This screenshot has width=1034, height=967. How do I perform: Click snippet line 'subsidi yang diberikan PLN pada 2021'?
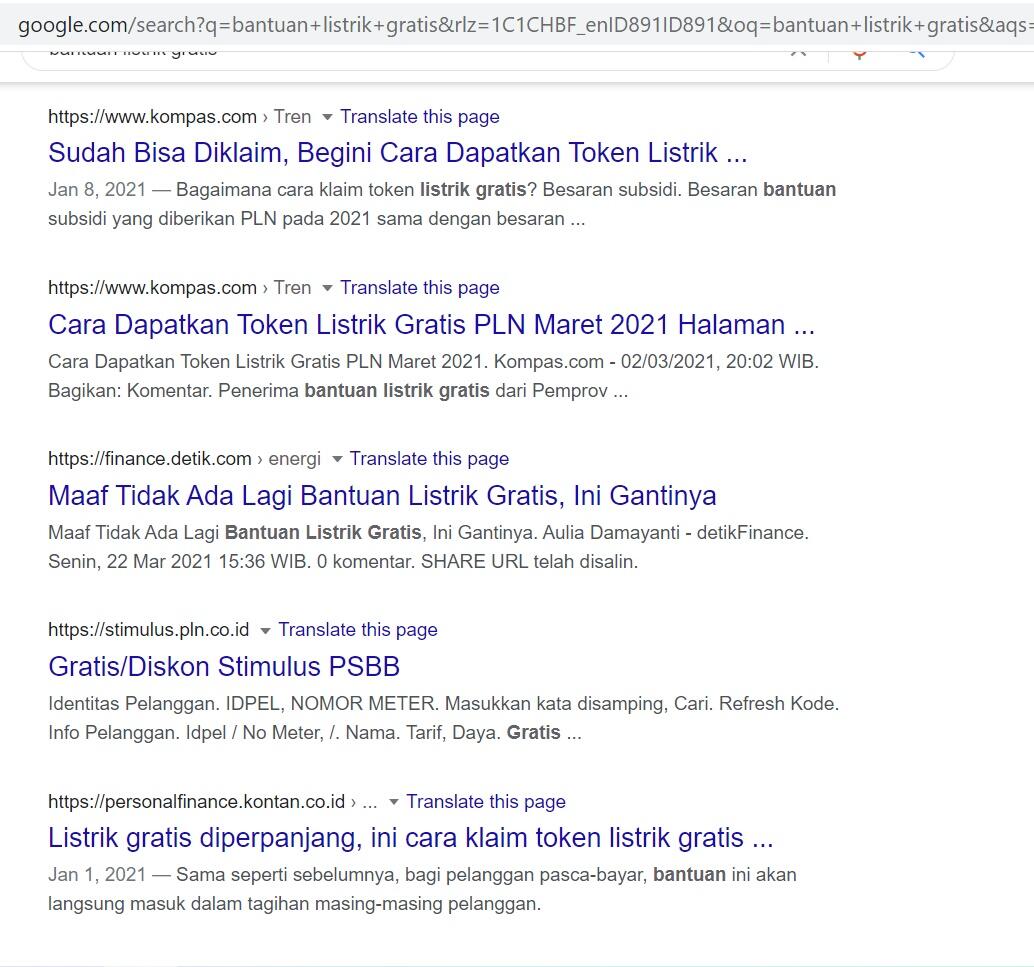pyautogui.click(x=317, y=218)
